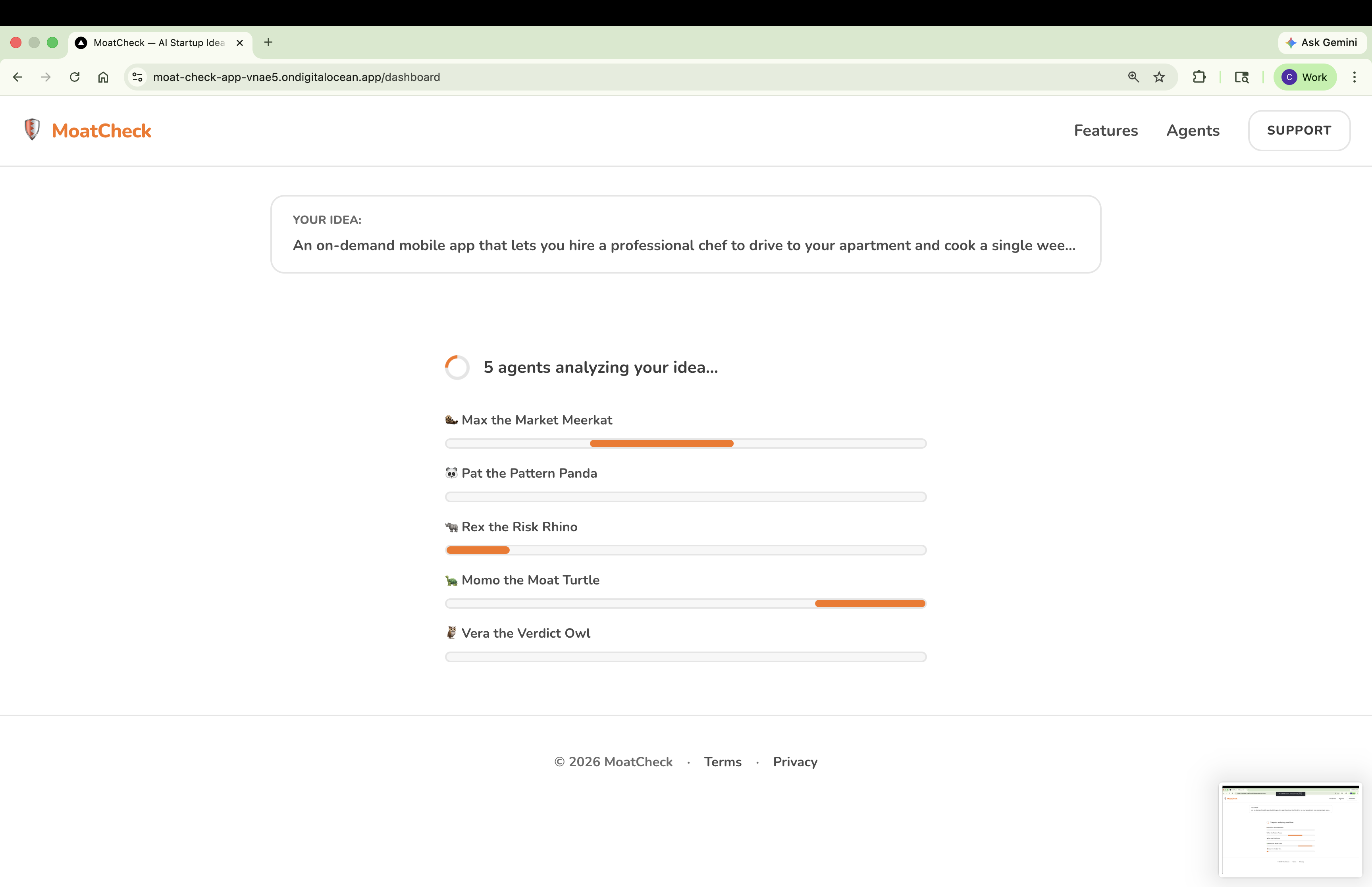Open the zoom magnifier icon in address bar
Viewport: 1372px width, 887px height.
click(x=1133, y=77)
